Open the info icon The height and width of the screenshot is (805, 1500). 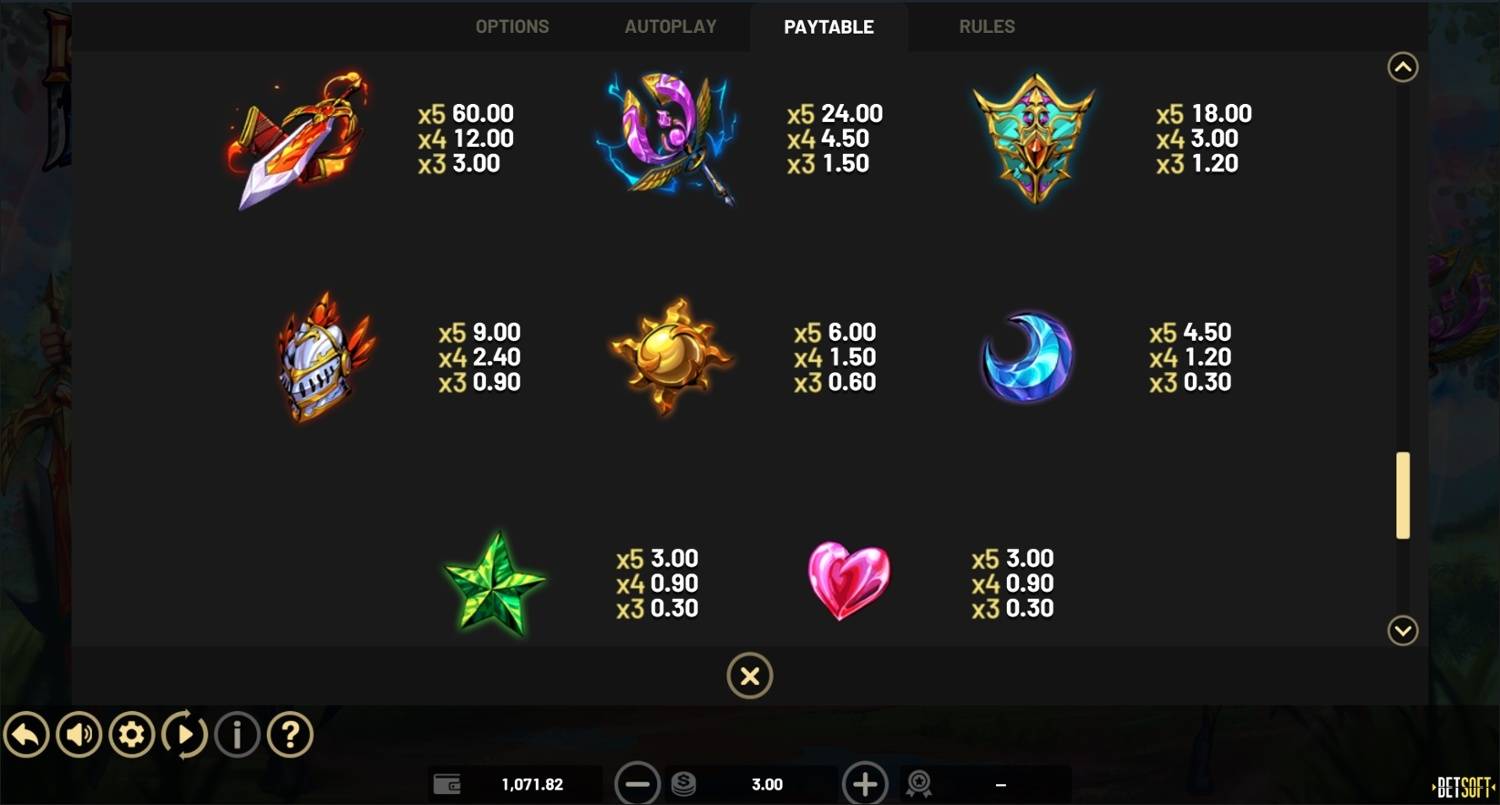click(237, 736)
